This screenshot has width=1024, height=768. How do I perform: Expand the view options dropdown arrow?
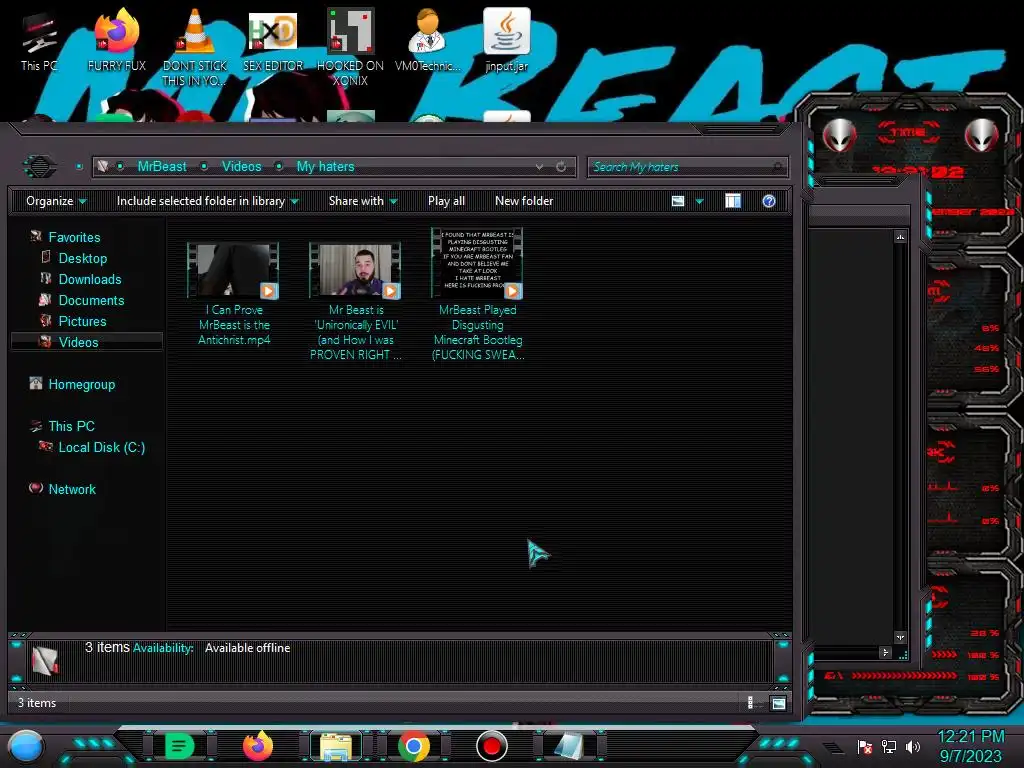click(x=699, y=201)
